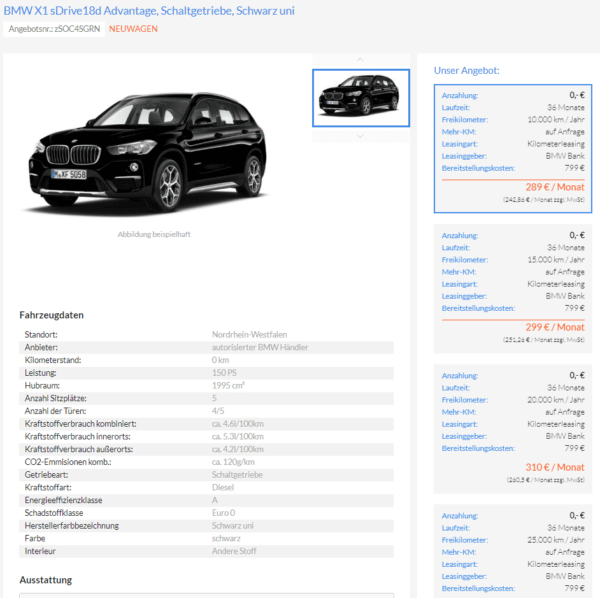Click the thumbnail carousel down arrow
The image size is (600, 598).
point(360,136)
